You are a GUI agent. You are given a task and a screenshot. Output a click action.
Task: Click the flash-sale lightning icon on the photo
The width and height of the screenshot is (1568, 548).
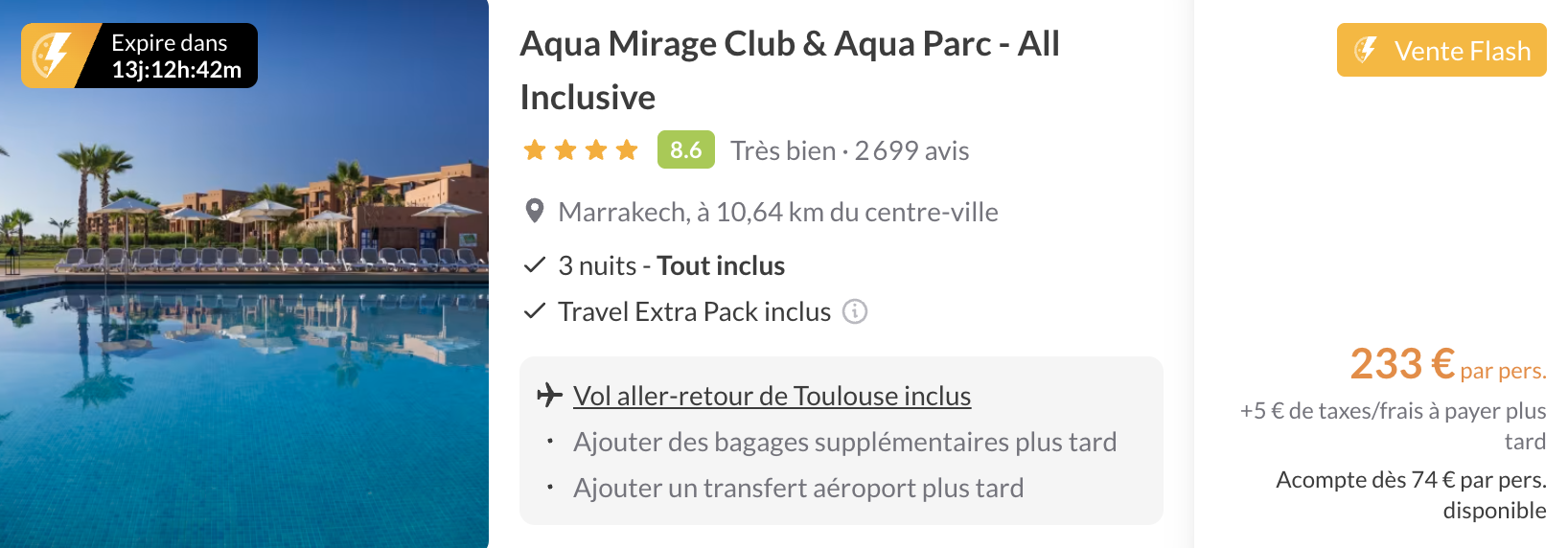pyautogui.click(x=52, y=56)
